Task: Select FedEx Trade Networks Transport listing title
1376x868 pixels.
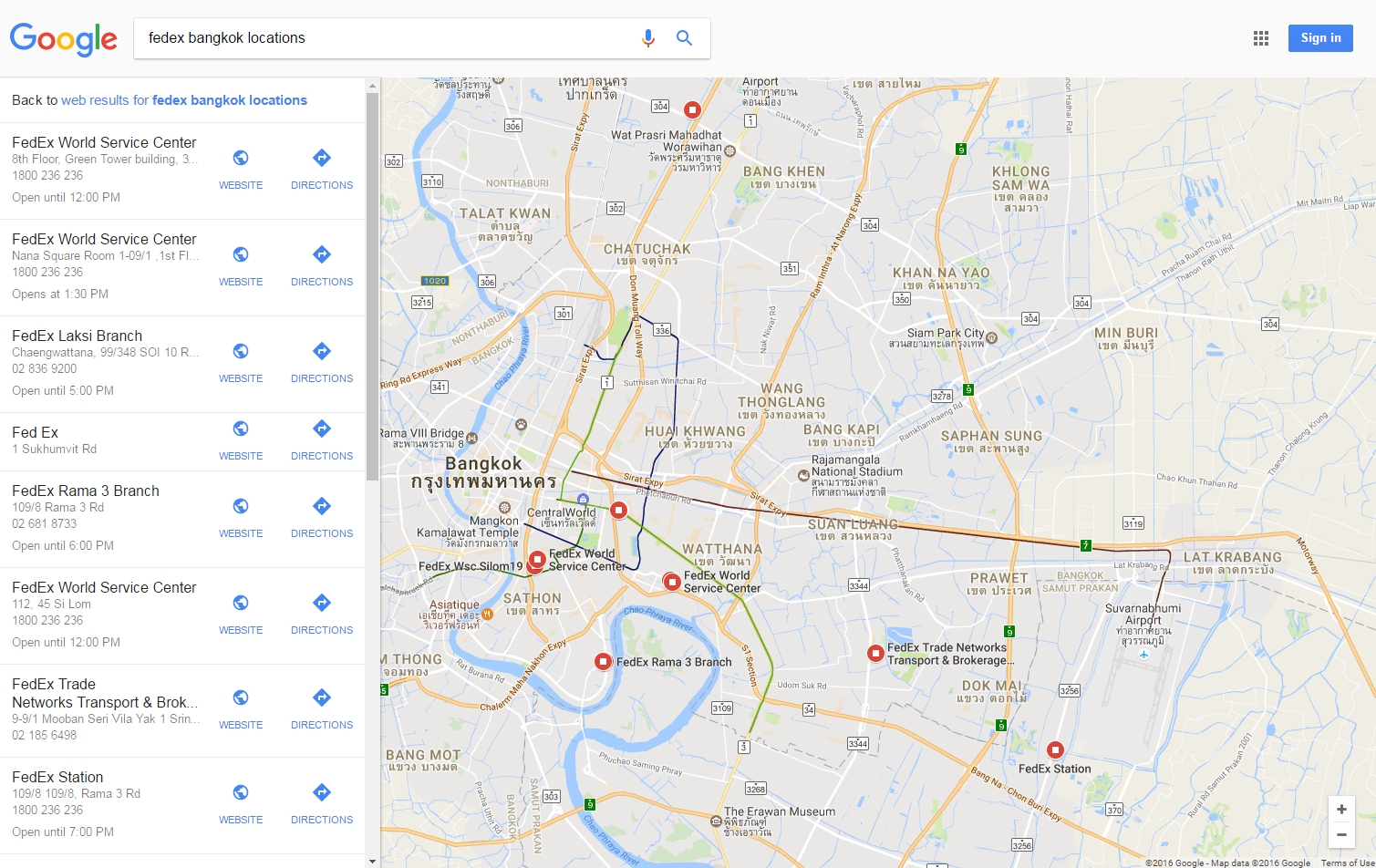Action: [105, 693]
